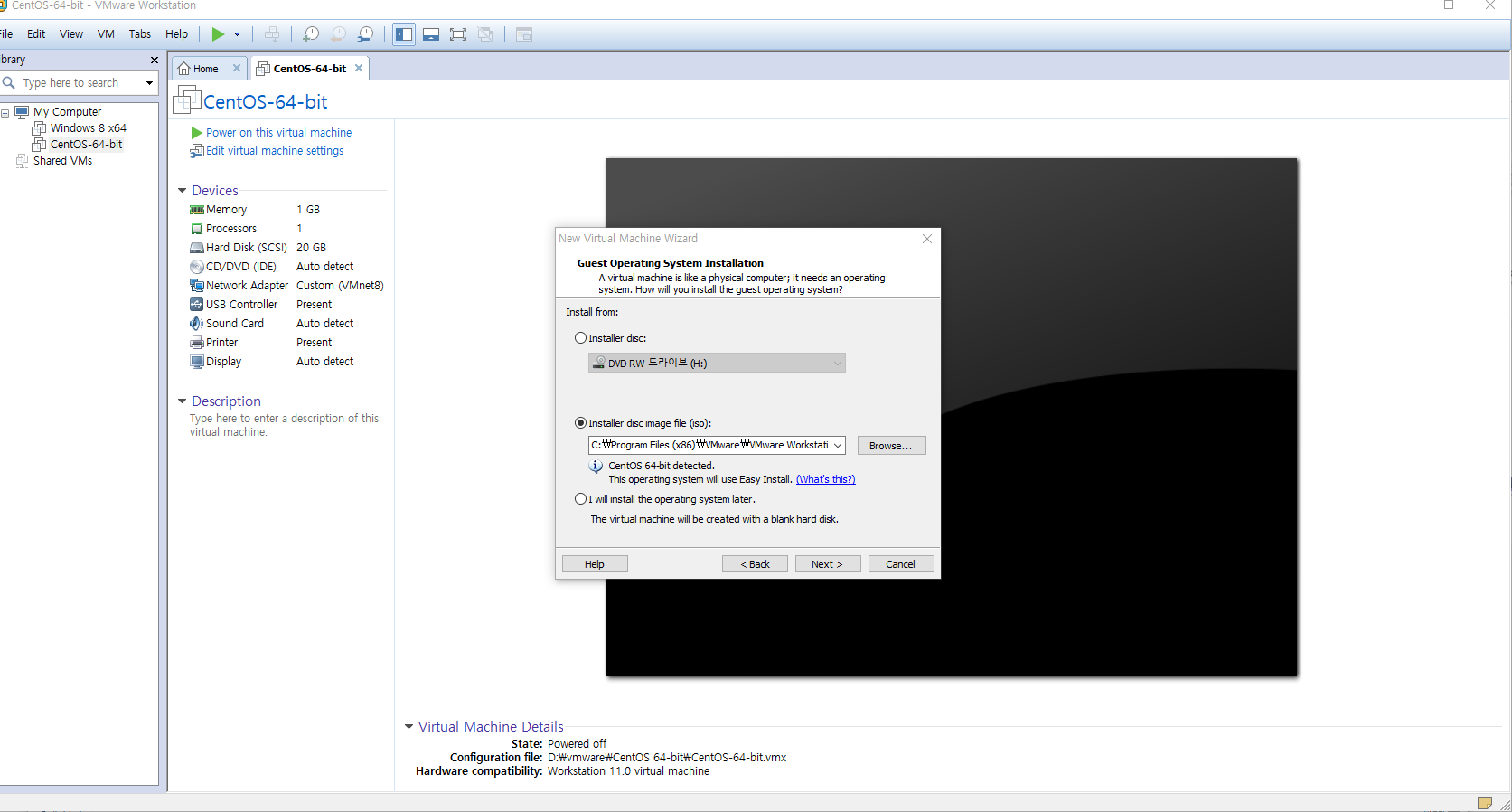
Task: Click the message log icon in status bar
Action: [x=1484, y=803]
